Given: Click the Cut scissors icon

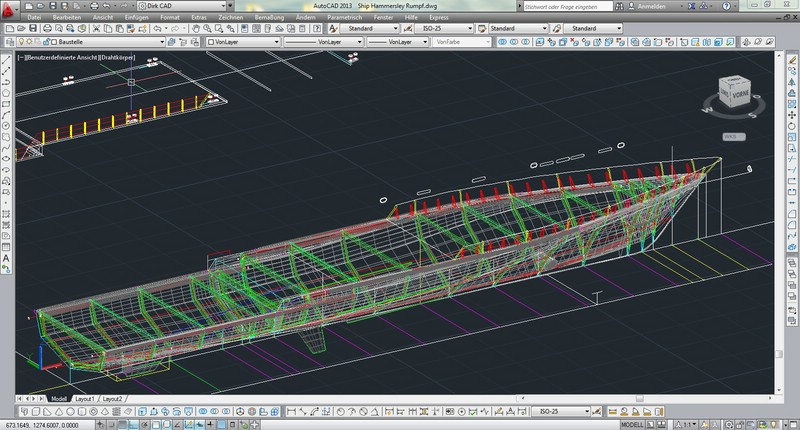Looking at the screenshot, I should 96,29.
